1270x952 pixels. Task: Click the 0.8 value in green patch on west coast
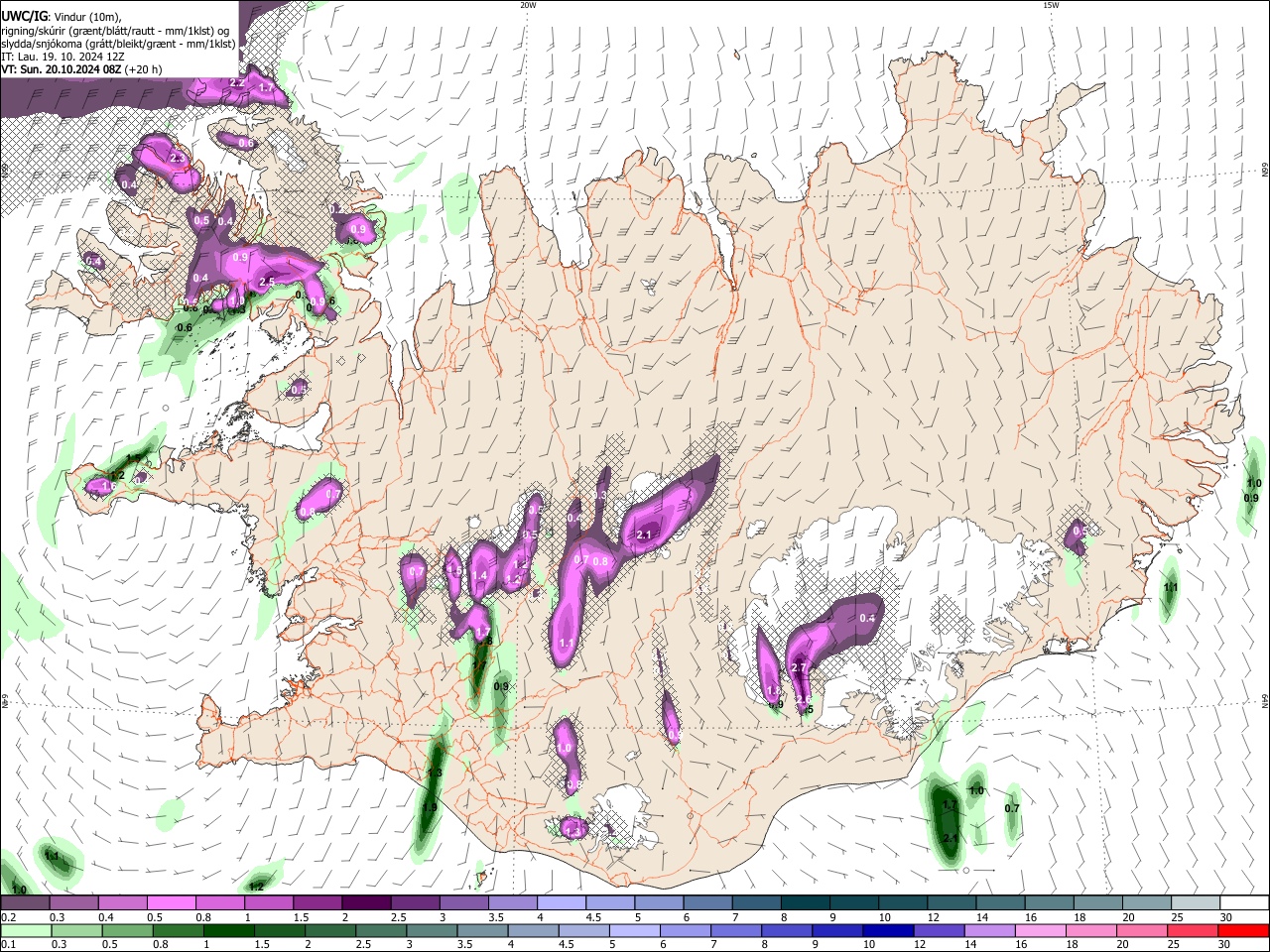pyautogui.click(x=308, y=513)
